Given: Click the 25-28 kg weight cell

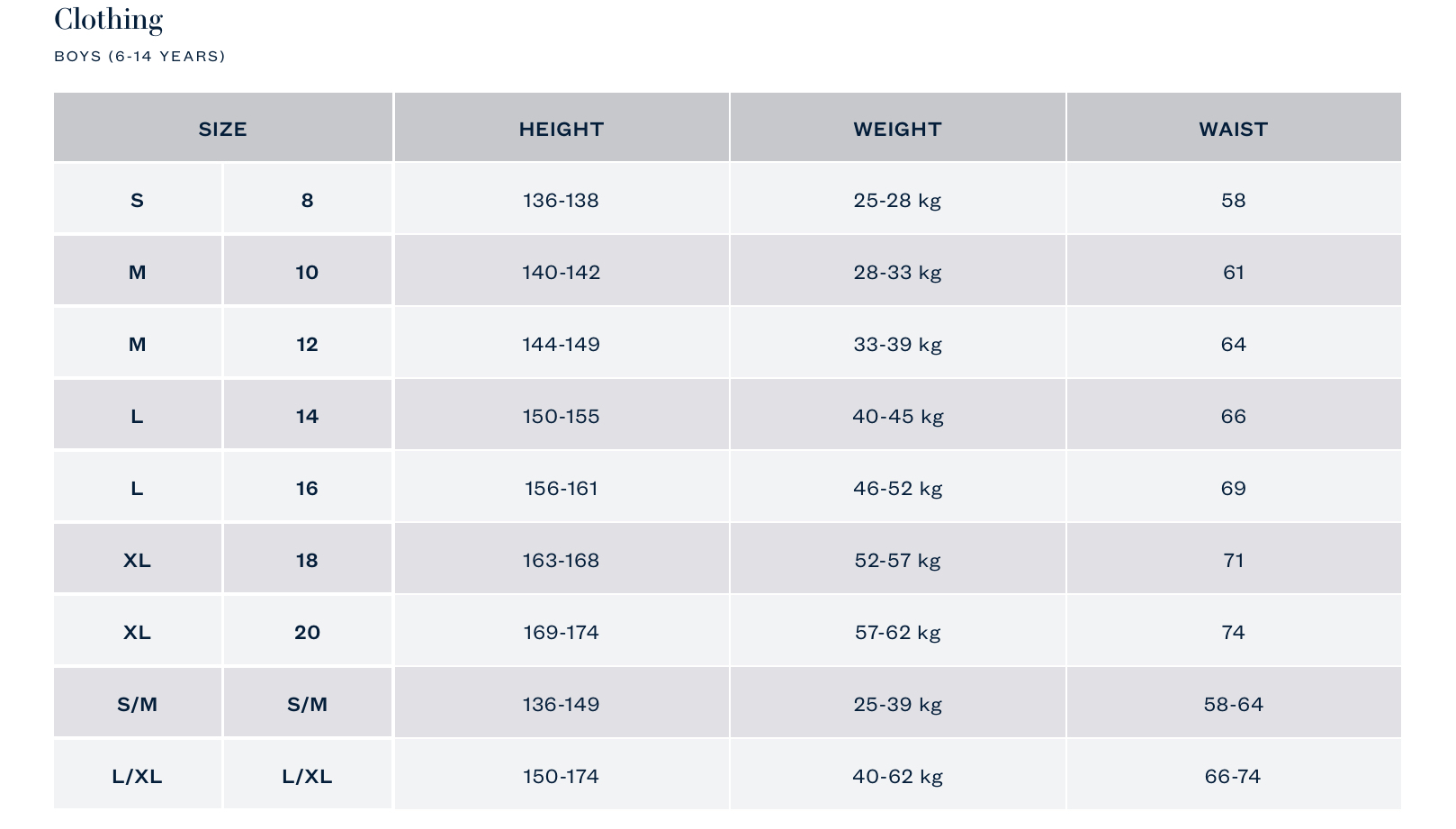Looking at the screenshot, I should click(x=897, y=200).
